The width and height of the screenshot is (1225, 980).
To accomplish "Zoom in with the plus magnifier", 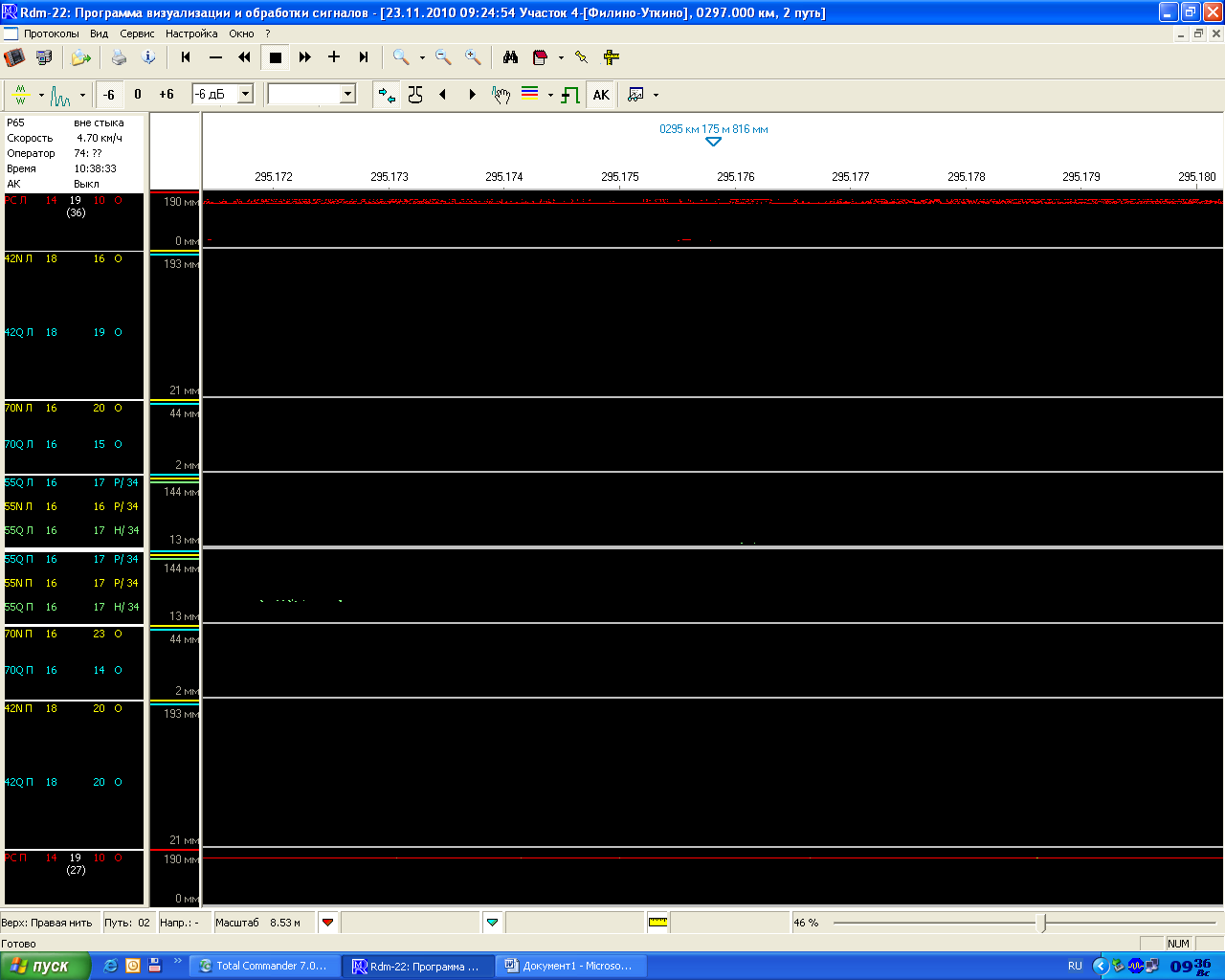I will point(473,57).
